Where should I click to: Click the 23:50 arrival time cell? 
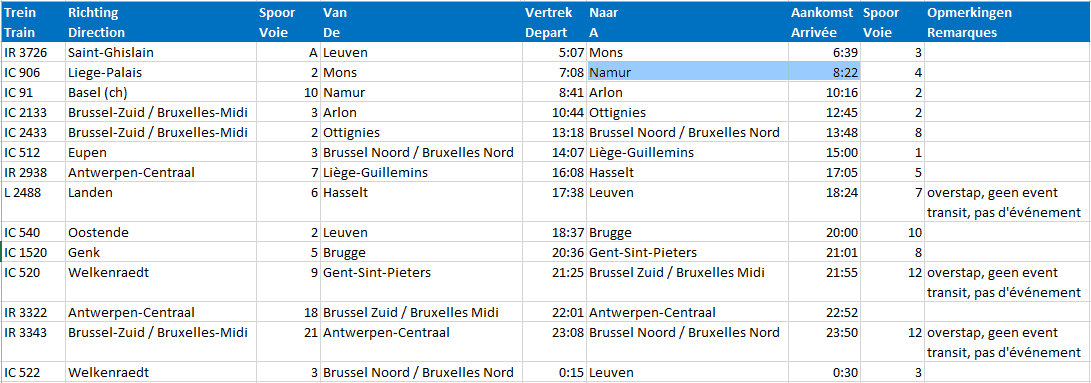824,342
